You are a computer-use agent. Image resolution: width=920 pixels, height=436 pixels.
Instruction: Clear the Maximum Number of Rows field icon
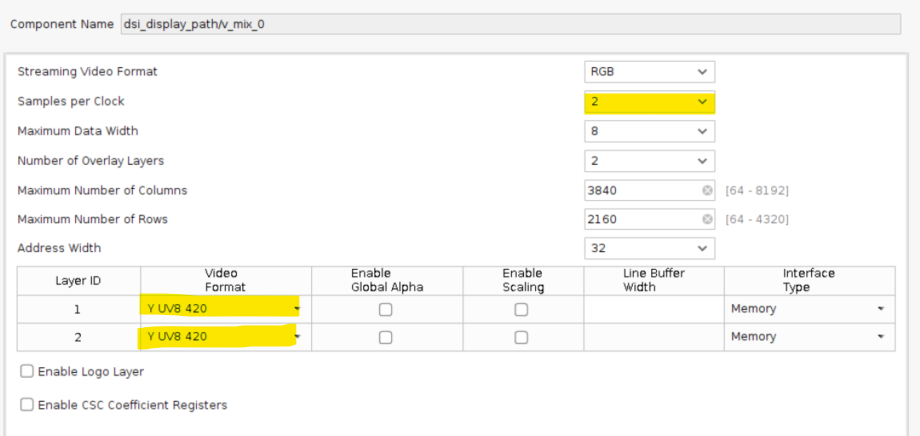pyautogui.click(x=707, y=219)
